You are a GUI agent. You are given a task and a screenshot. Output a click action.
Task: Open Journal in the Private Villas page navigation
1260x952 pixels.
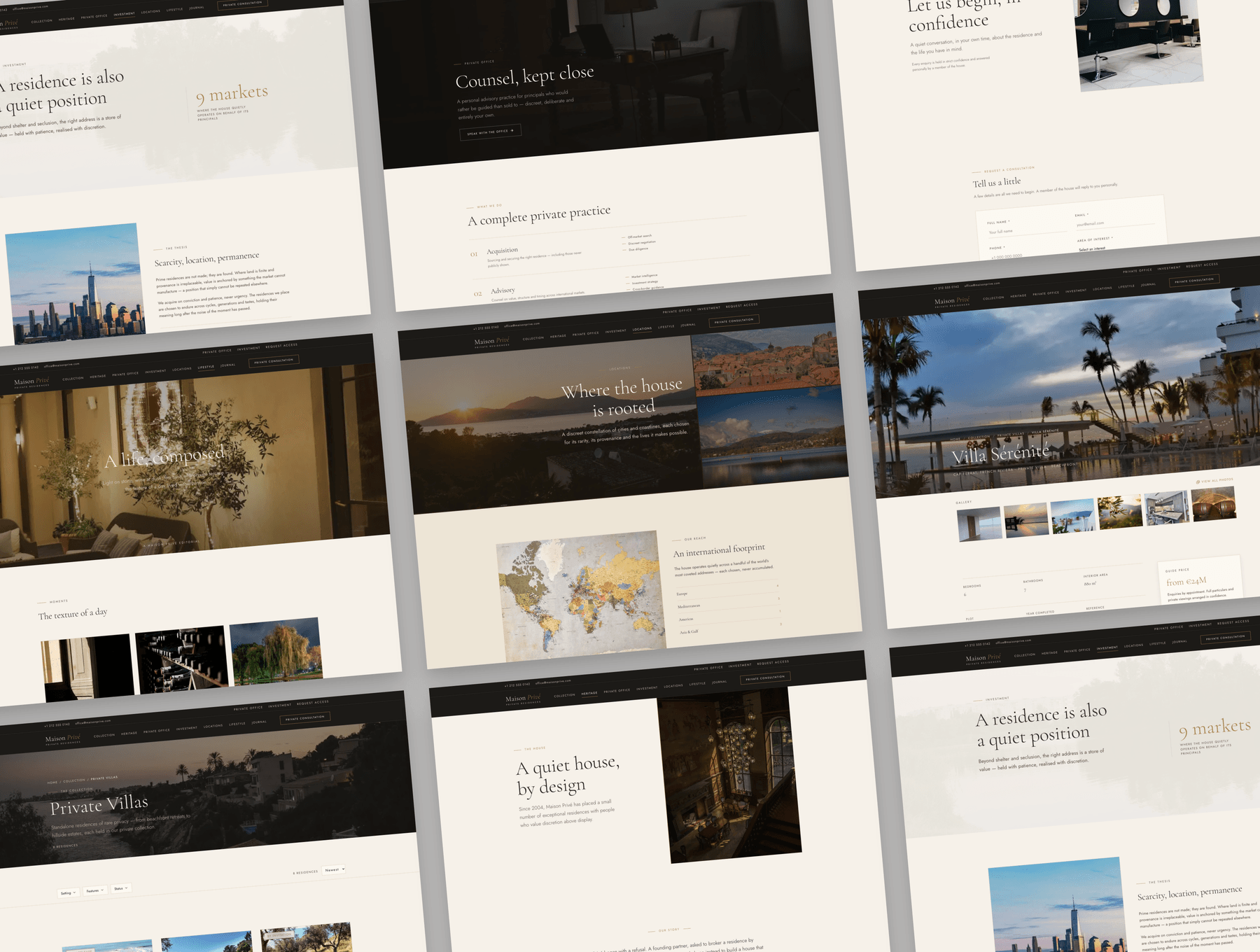click(259, 722)
